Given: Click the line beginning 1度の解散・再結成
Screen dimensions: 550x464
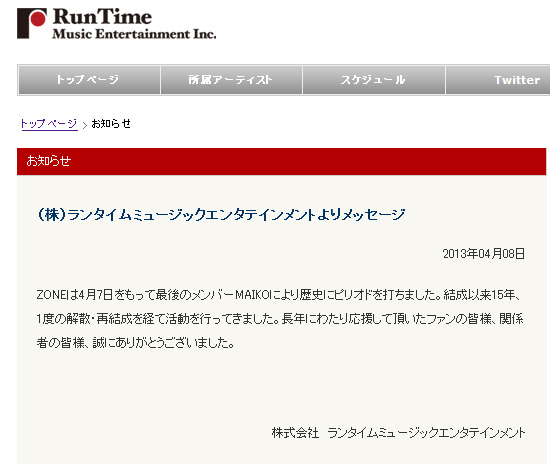Looking at the screenshot, I should pos(280,319).
